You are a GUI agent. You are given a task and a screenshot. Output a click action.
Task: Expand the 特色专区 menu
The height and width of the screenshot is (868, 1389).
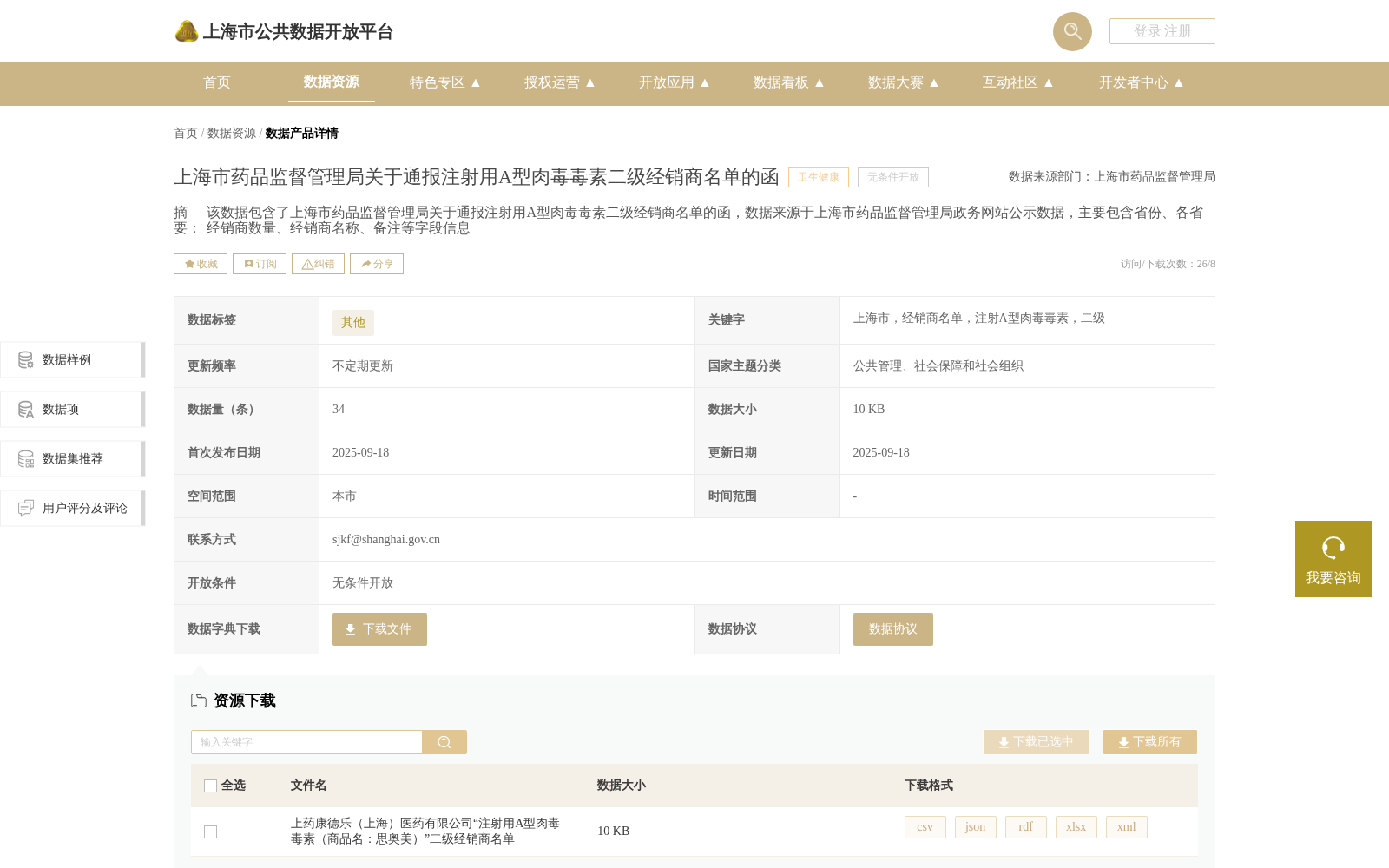[x=445, y=82]
